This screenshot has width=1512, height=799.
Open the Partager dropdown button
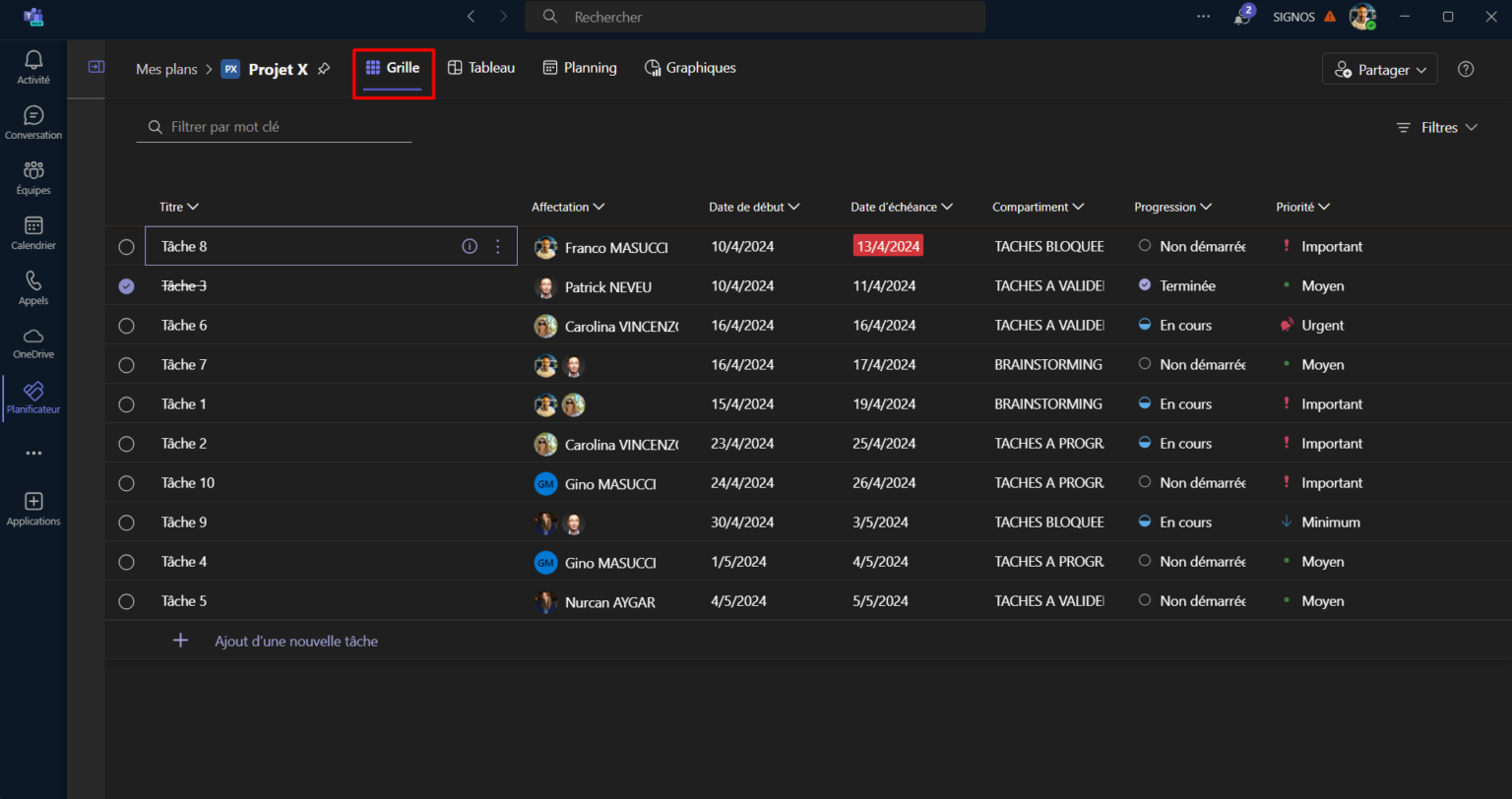click(1379, 70)
